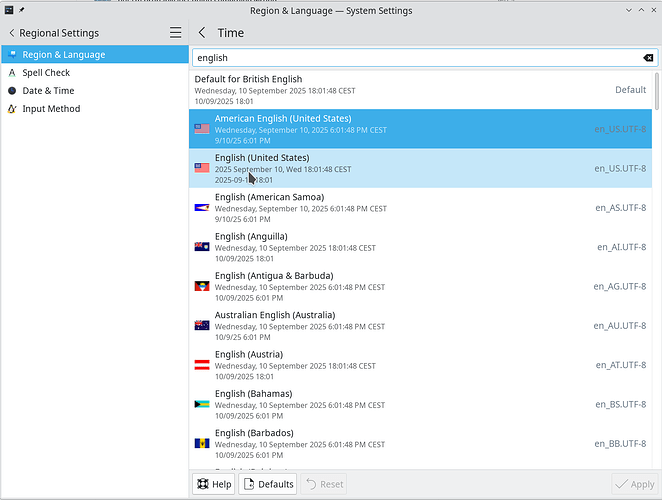Image resolution: width=662 pixels, height=500 pixels.
Task: Click the Australia flag icon
Action: pos(202,325)
